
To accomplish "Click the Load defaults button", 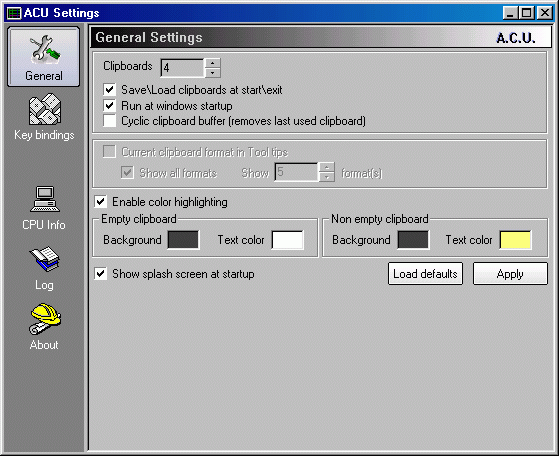I will point(425,274).
